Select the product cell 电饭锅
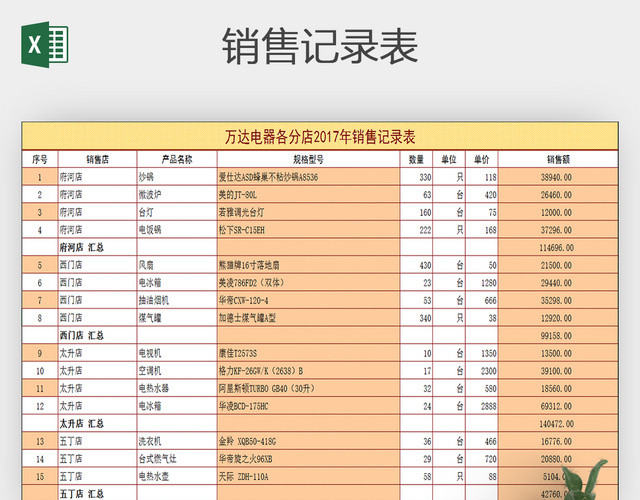The image size is (640, 500). point(177,230)
